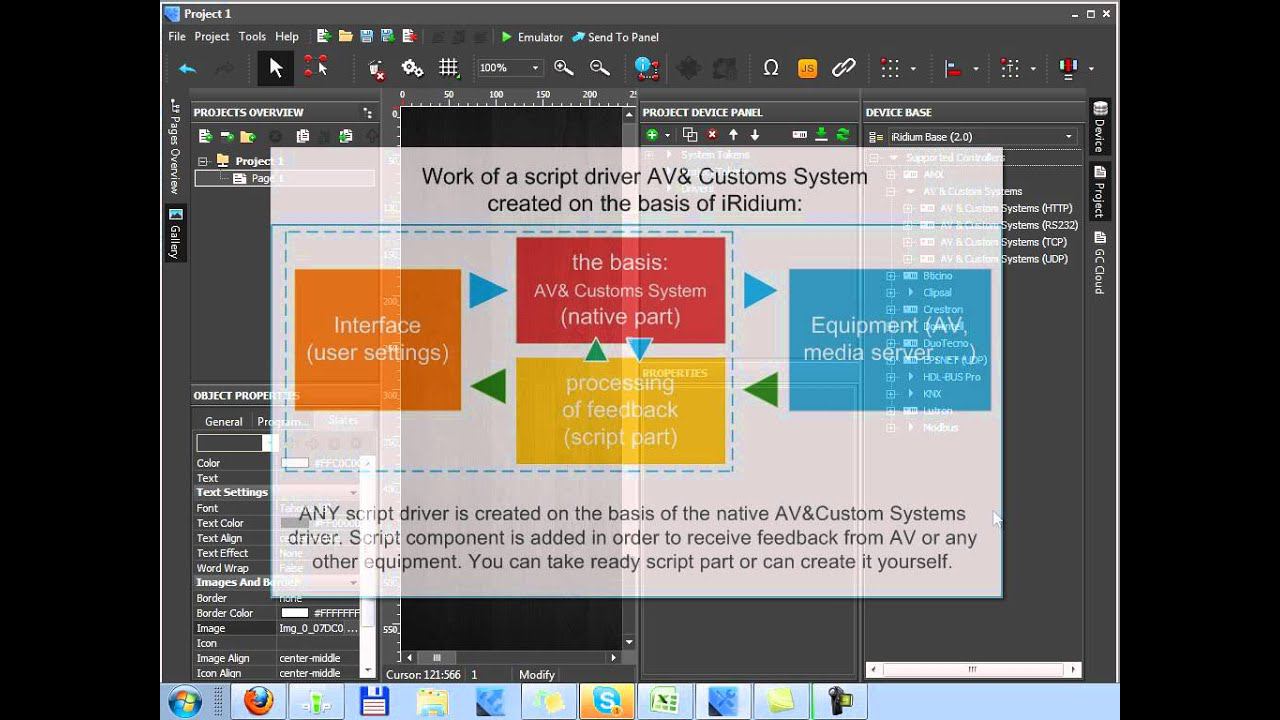Expand the dotted grid snap dropdown arrow

tap(914, 69)
